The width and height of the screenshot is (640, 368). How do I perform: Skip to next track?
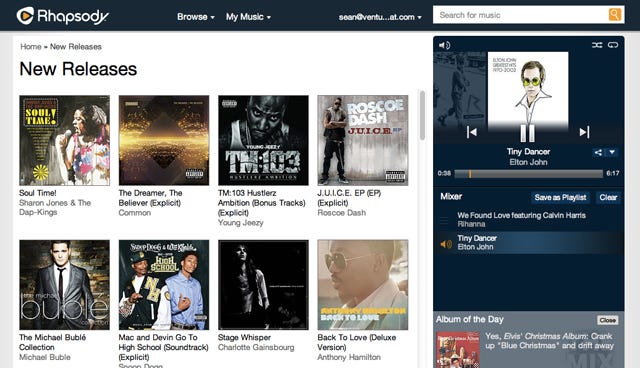[x=584, y=132]
